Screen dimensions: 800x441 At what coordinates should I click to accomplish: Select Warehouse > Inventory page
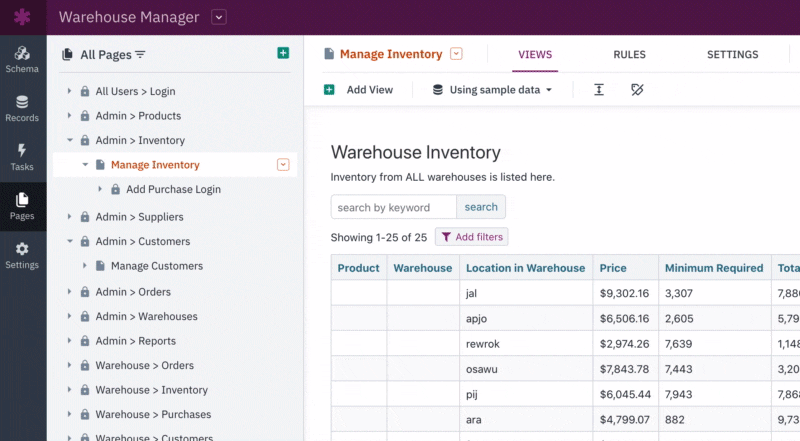[x=152, y=390]
